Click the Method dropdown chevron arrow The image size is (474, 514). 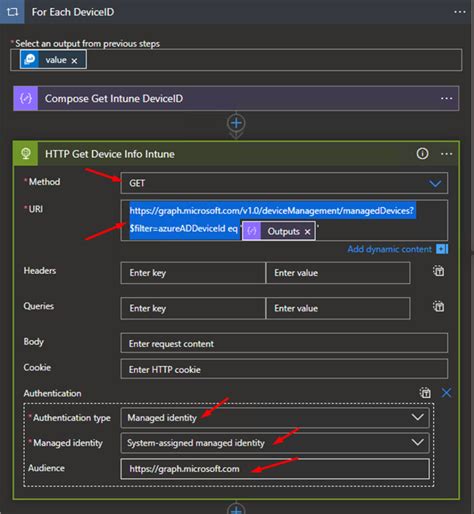[435, 183]
